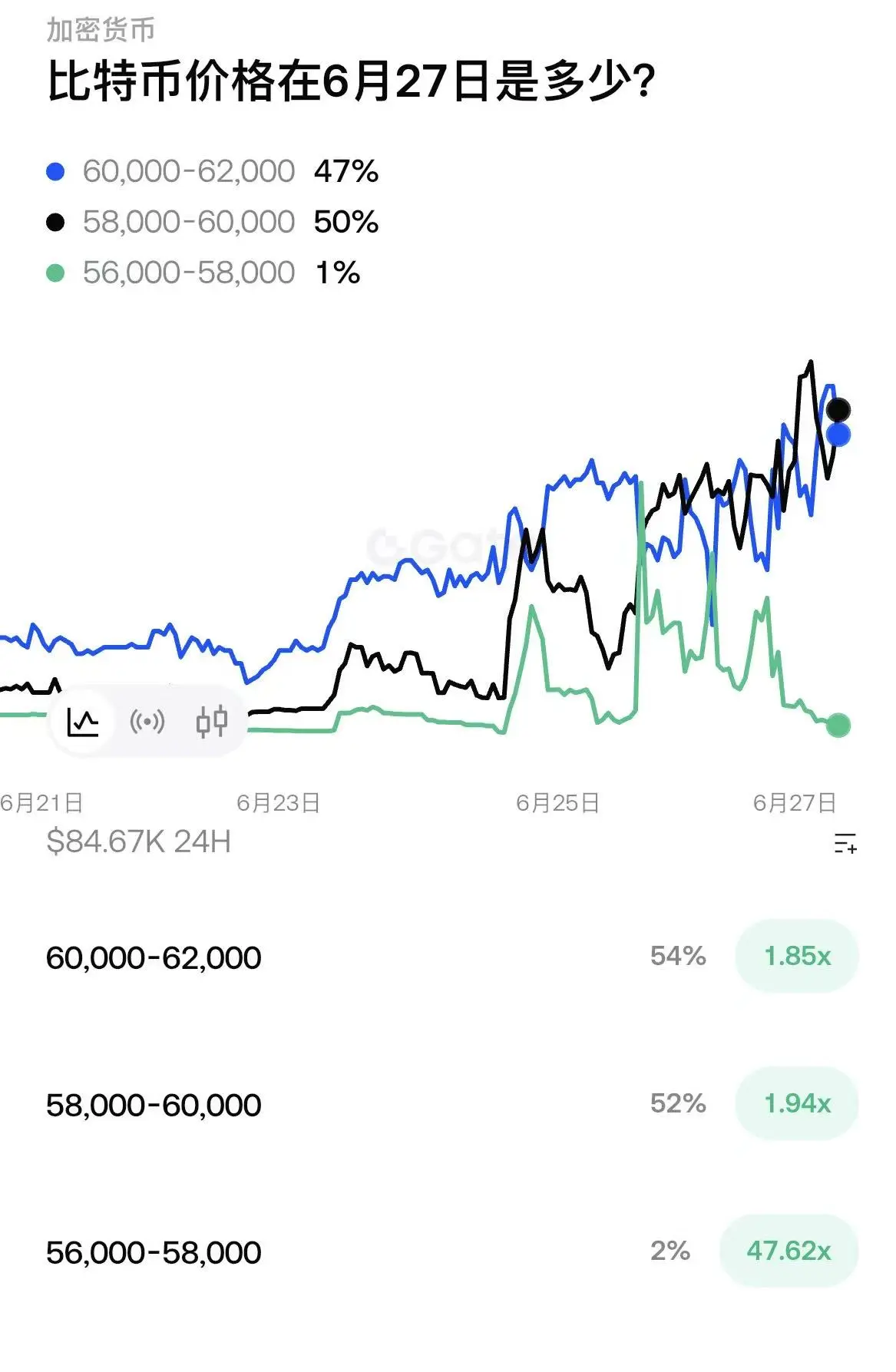896x1372 pixels.
Task: Toggle the green 56,000-58,000 legend series
Action: click(x=203, y=273)
